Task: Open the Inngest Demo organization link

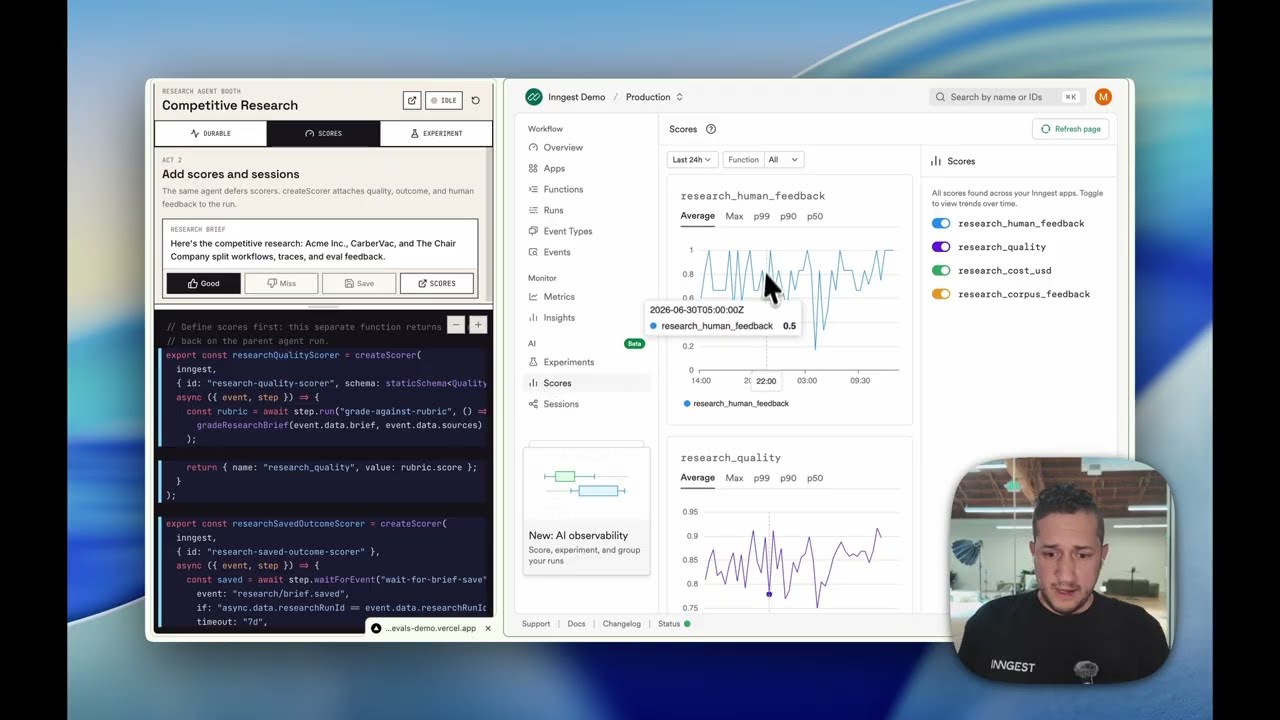Action: 576,97
